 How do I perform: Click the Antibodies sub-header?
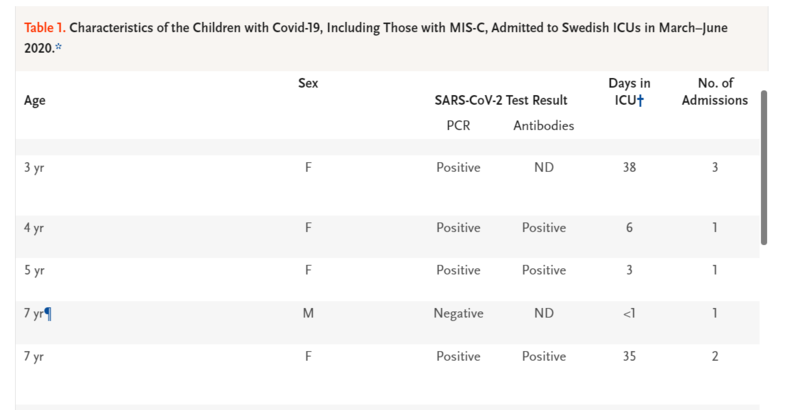[x=543, y=125]
